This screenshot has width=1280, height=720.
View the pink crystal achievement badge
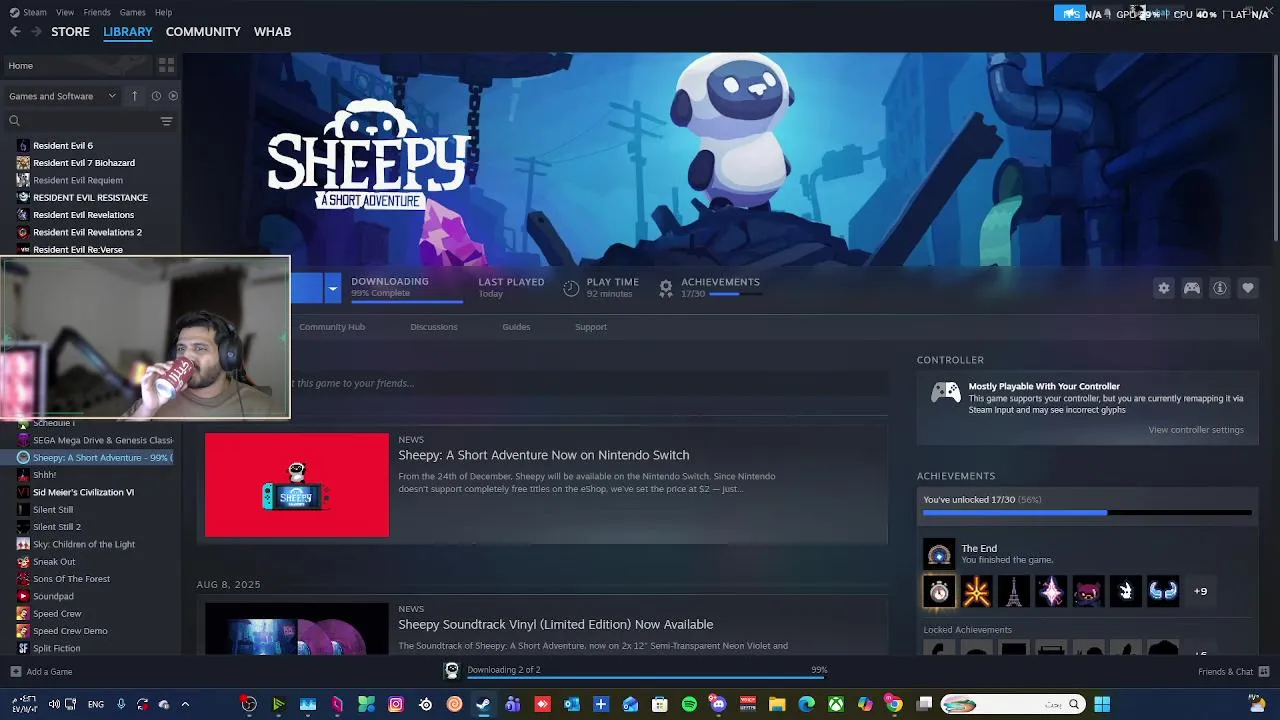(1051, 591)
